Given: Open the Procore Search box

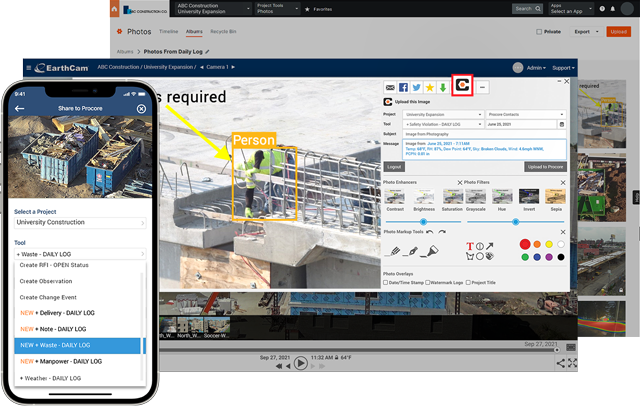Looking at the screenshot, I should 527,9.
